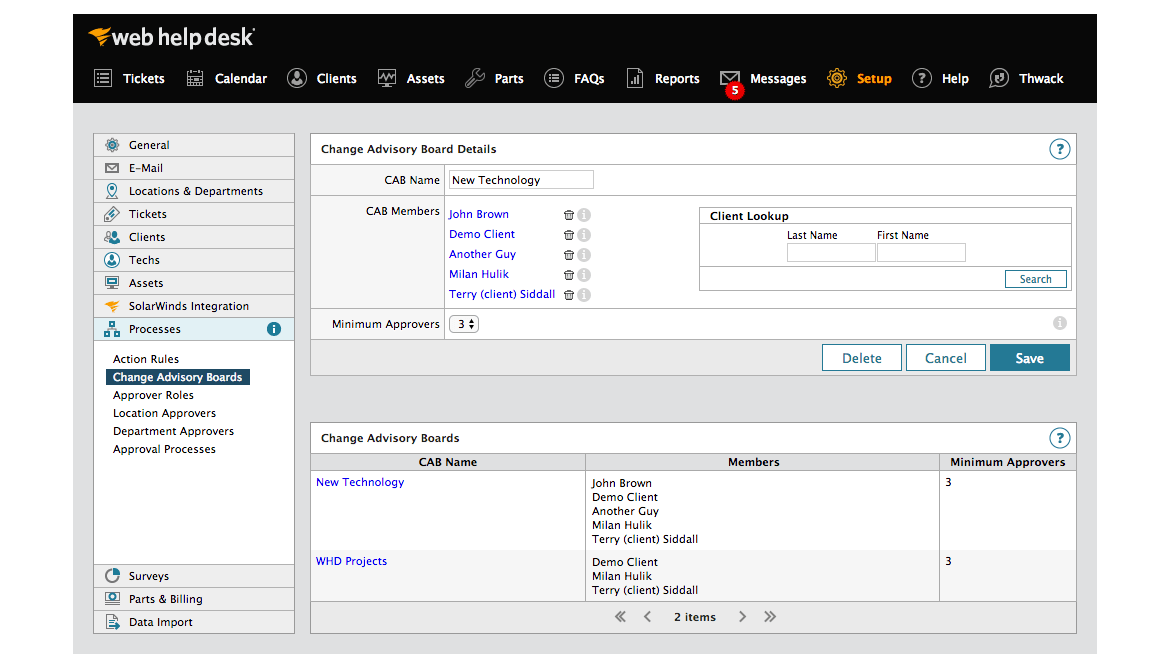Open the Minimum Approvers dropdown

click(x=464, y=324)
